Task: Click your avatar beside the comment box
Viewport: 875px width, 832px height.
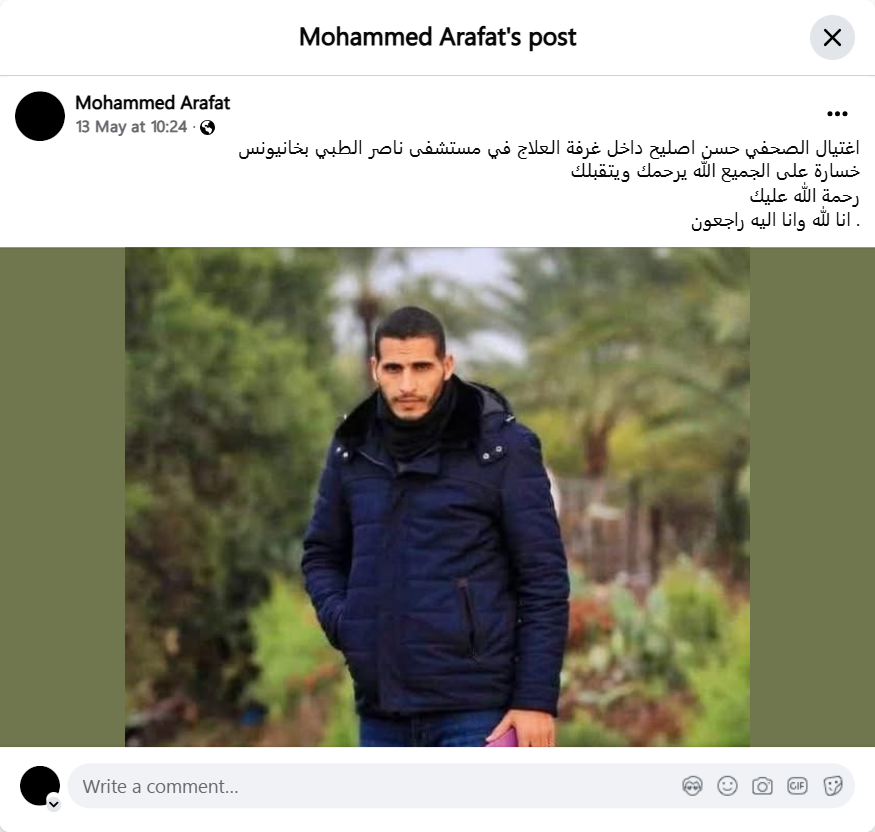Action: click(x=40, y=786)
